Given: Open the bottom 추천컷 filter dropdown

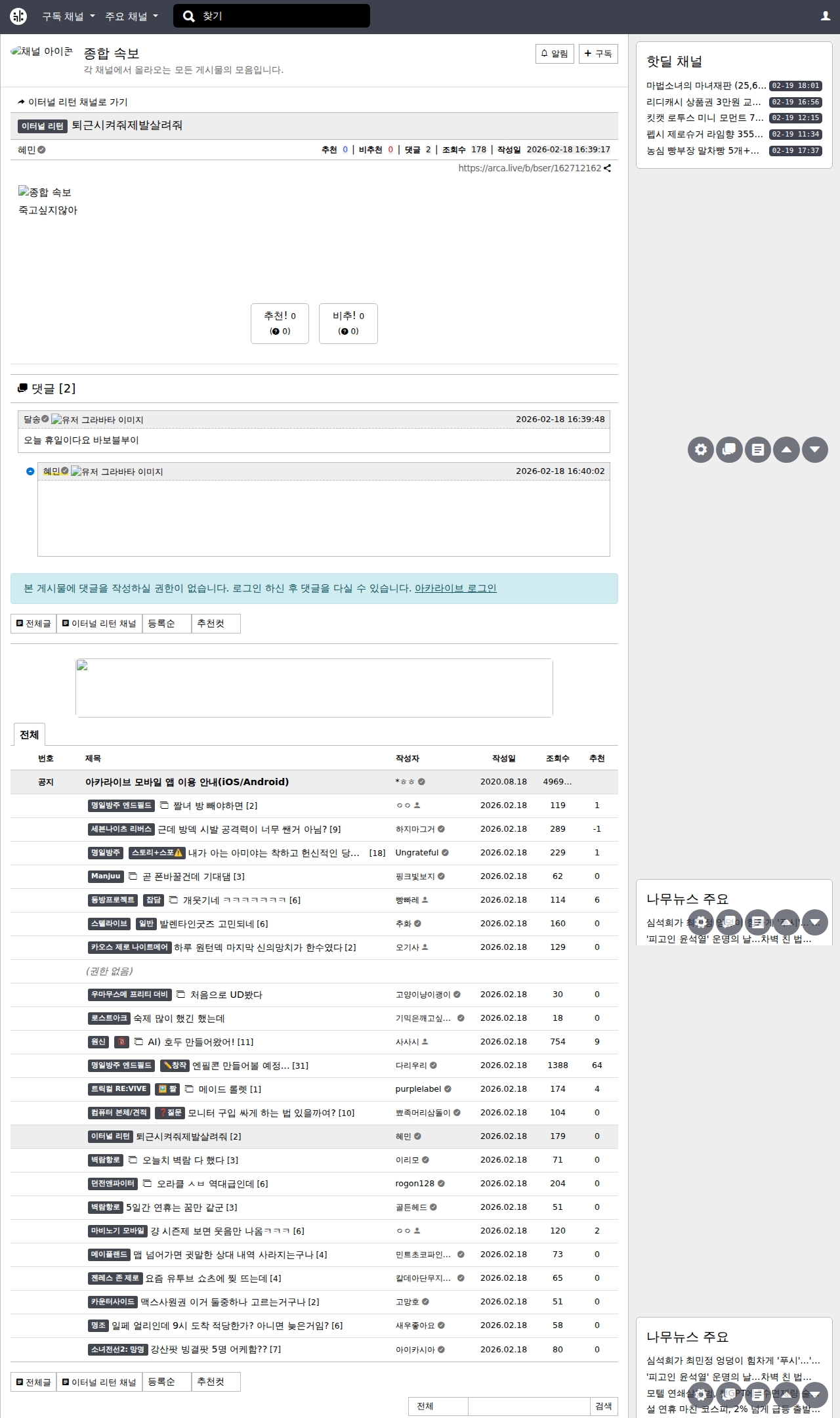Looking at the screenshot, I should pyautogui.click(x=216, y=1382).
